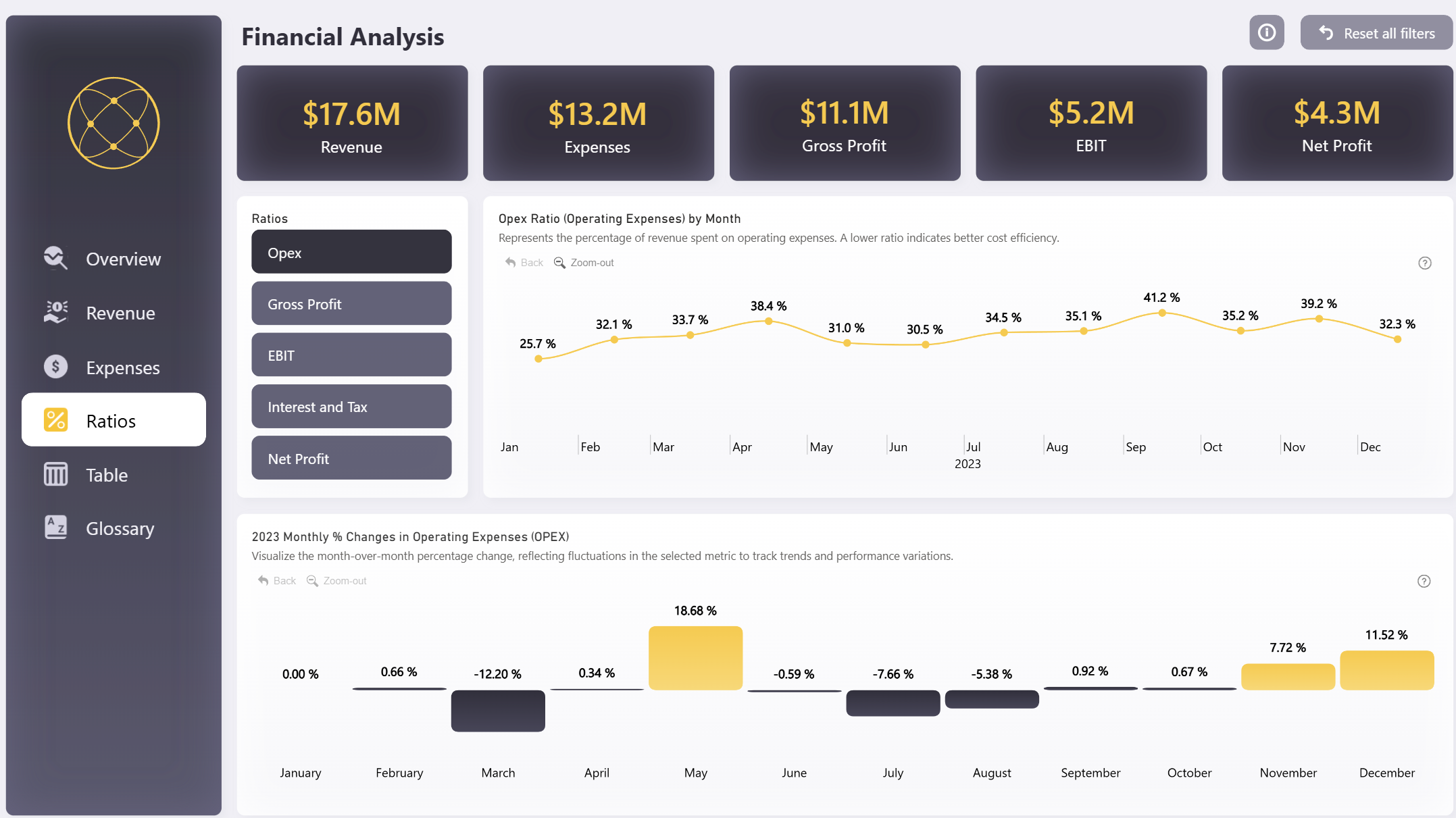The image size is (1456, 818).
Task: Open the Ratios page tab
Action: (x=114, y=420)
